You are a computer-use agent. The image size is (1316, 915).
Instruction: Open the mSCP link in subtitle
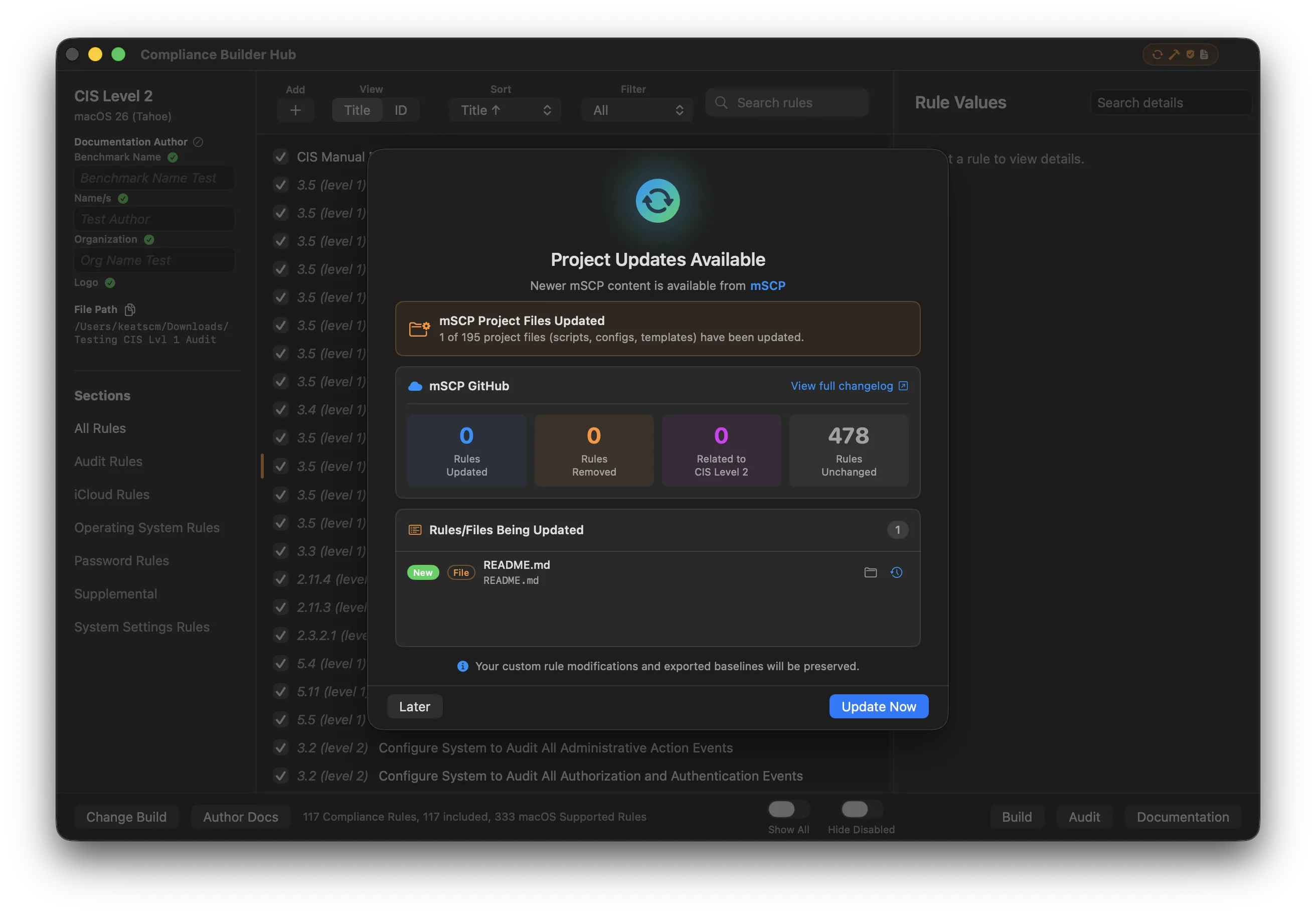click(x=767, y=285)
